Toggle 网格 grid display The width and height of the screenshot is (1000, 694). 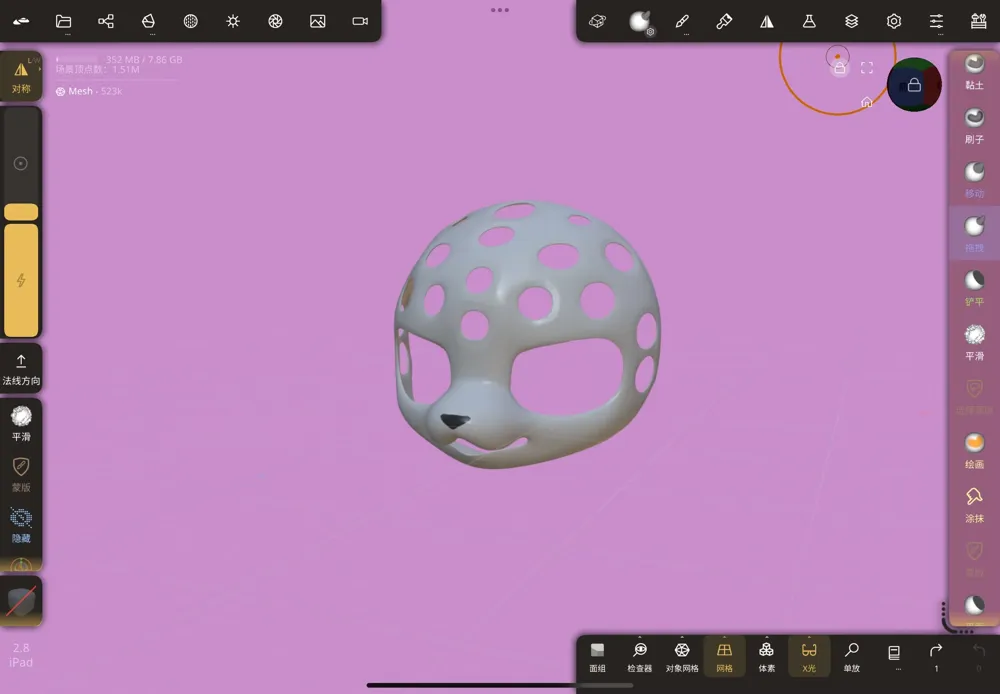[724, 655]
